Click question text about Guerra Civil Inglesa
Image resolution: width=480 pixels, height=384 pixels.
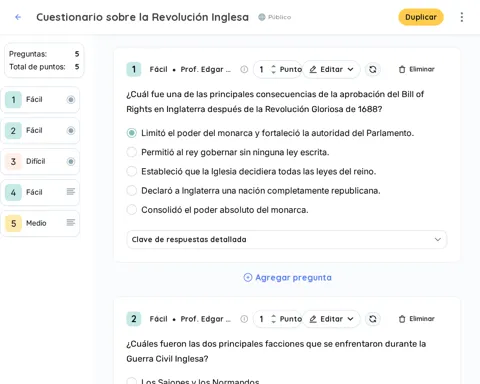tap(276, 351)
